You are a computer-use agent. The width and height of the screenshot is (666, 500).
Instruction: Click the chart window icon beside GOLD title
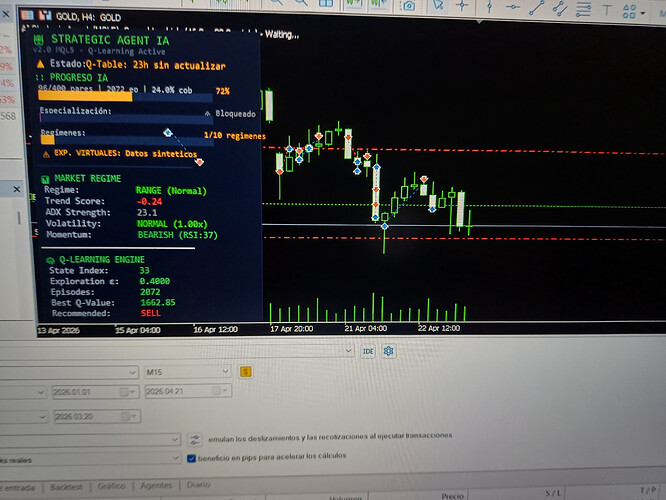click(x=28, y=15)
